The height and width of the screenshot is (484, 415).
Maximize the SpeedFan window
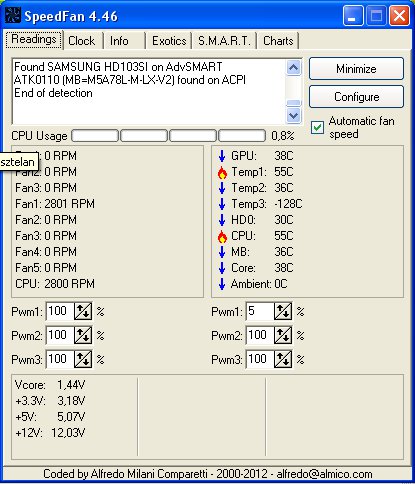(376, 16)
